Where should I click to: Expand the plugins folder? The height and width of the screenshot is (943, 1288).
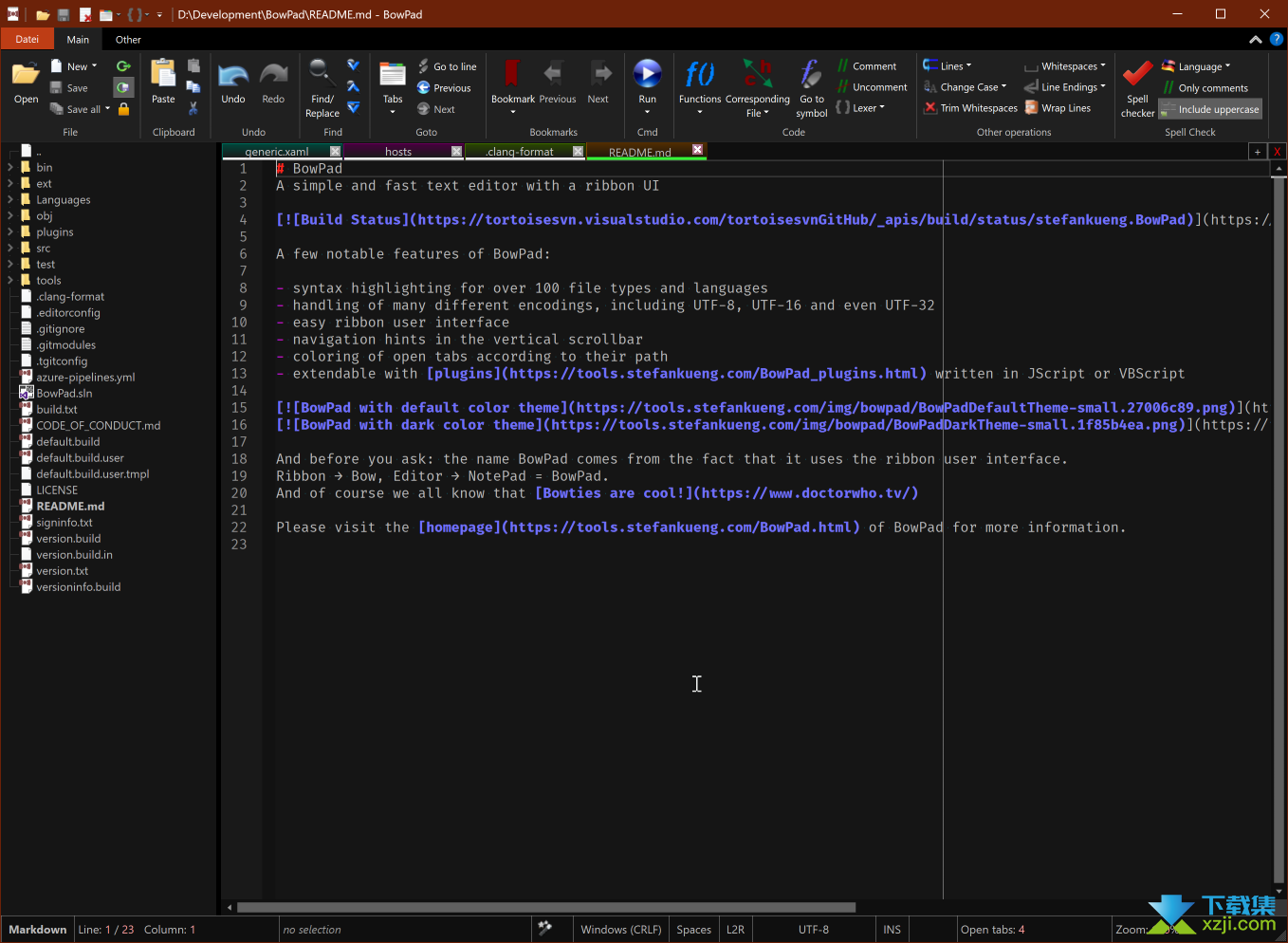(x=9, y=231)
